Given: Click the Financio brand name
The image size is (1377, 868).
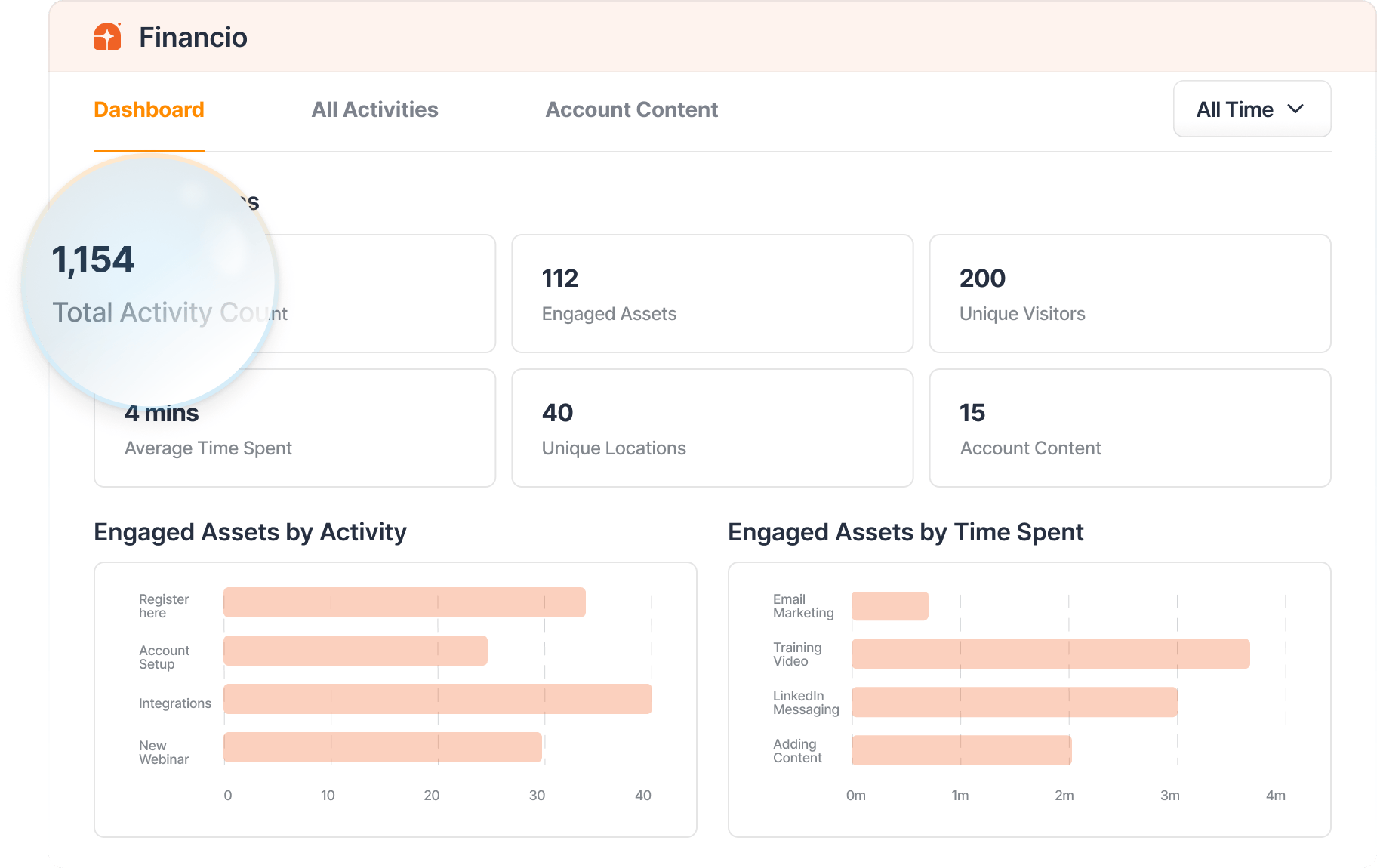Looking at the screenshot, I should click(193, 37).
